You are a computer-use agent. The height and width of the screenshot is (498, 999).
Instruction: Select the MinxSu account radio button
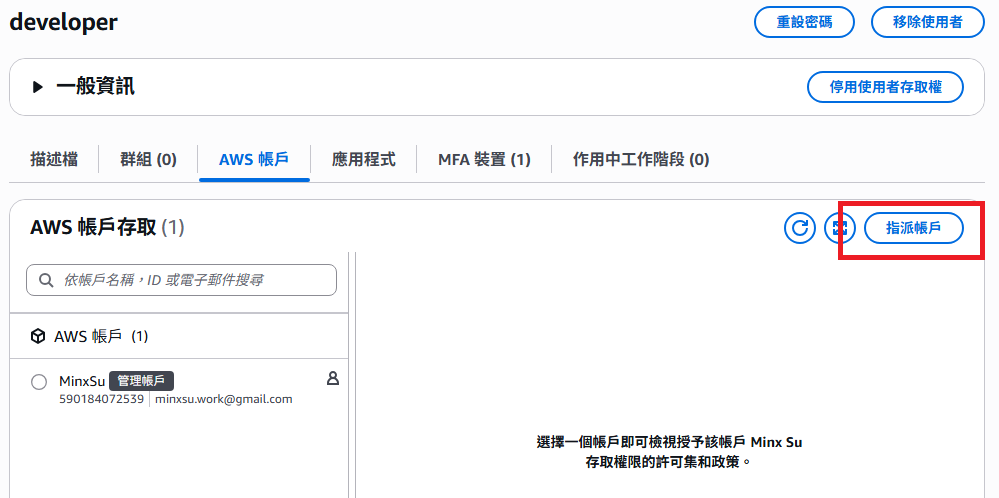(x=39, y=382)
